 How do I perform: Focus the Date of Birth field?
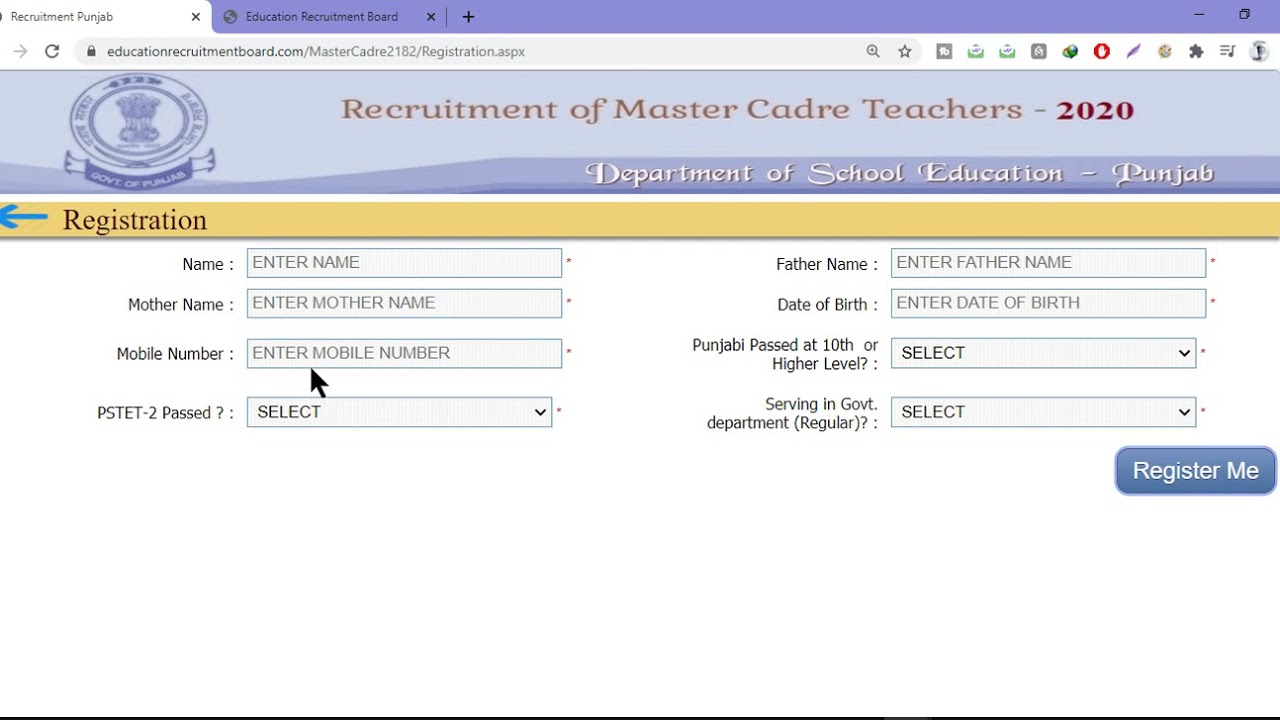tap(1048, 303)
